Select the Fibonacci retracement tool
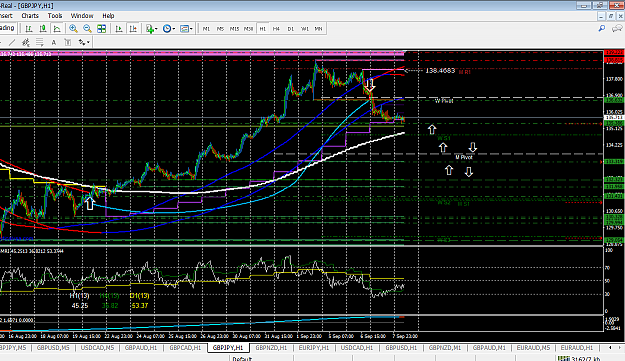Image resolution: width=625 pixels, height=361 pixels. coord(39,42)
